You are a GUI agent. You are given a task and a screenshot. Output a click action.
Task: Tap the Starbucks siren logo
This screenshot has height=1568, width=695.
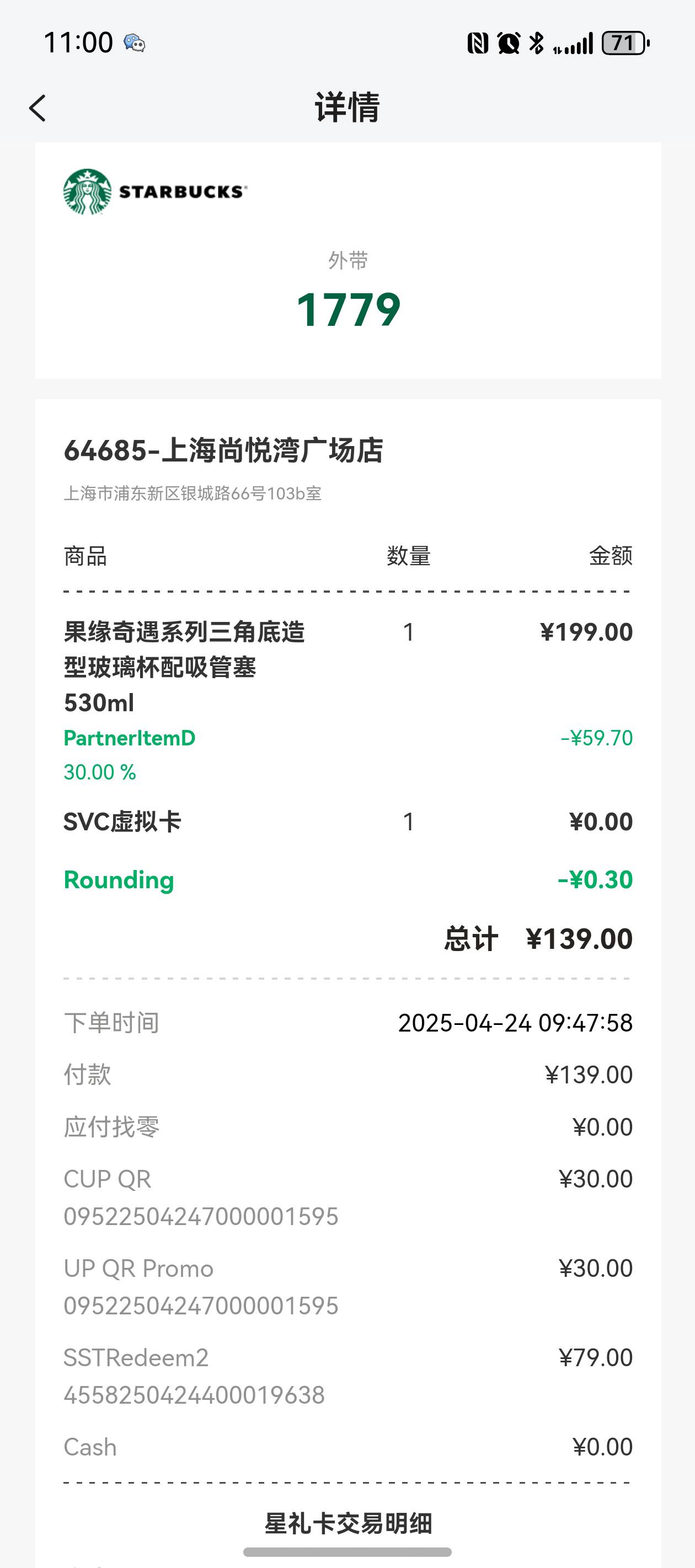click(87, 192)
